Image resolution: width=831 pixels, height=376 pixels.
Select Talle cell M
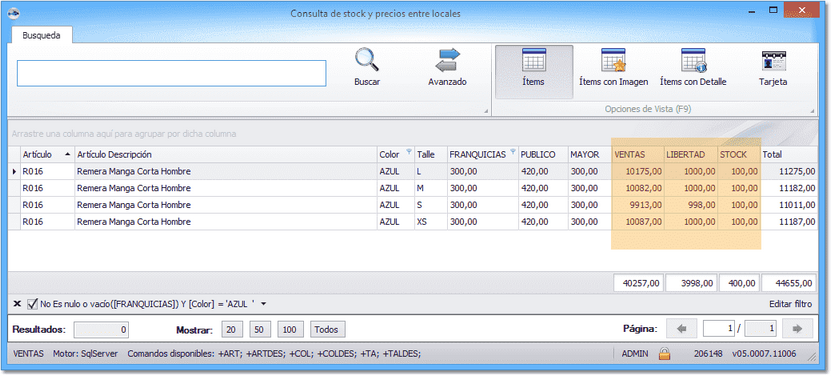[x=431, y=188]
